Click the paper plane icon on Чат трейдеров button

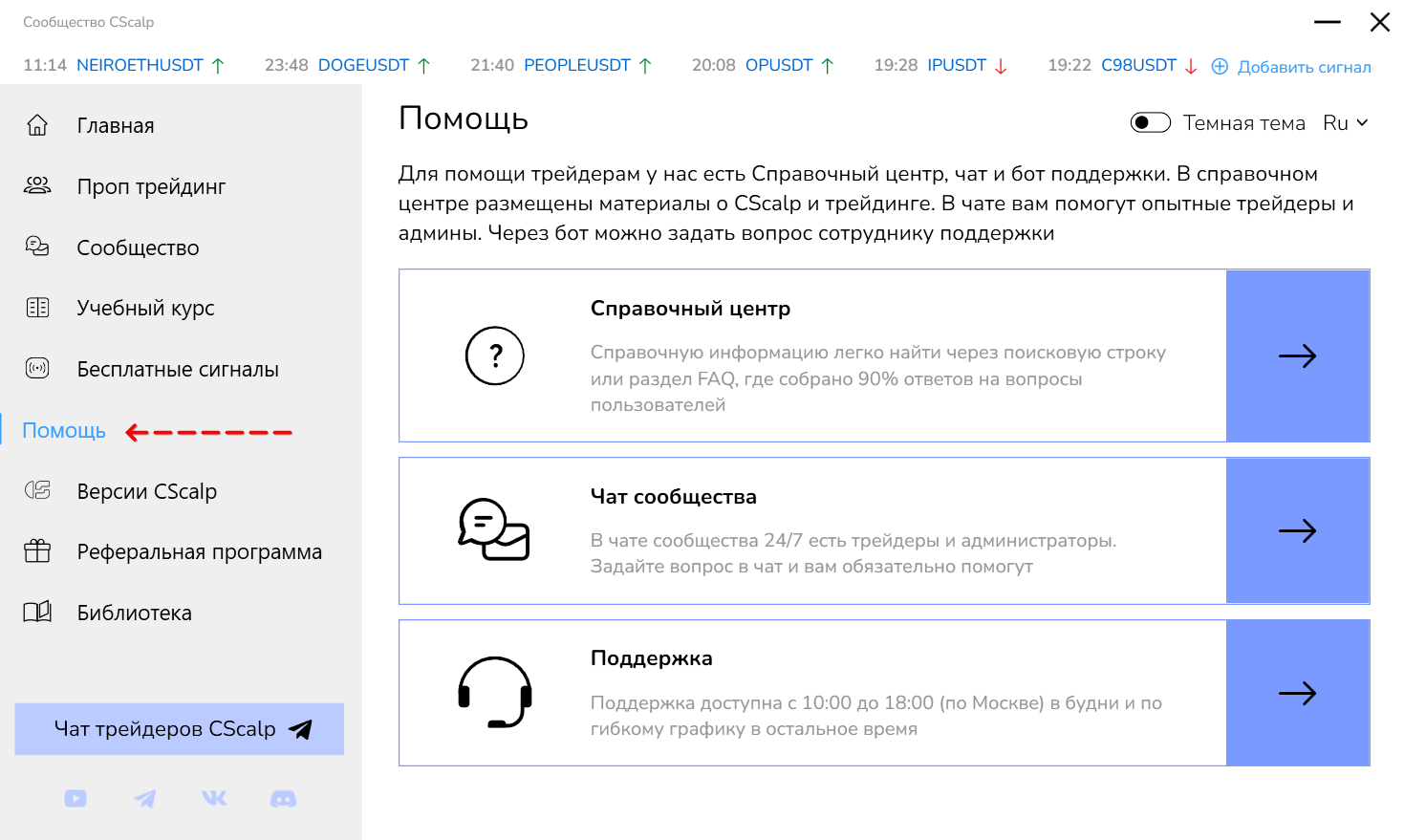300,729
